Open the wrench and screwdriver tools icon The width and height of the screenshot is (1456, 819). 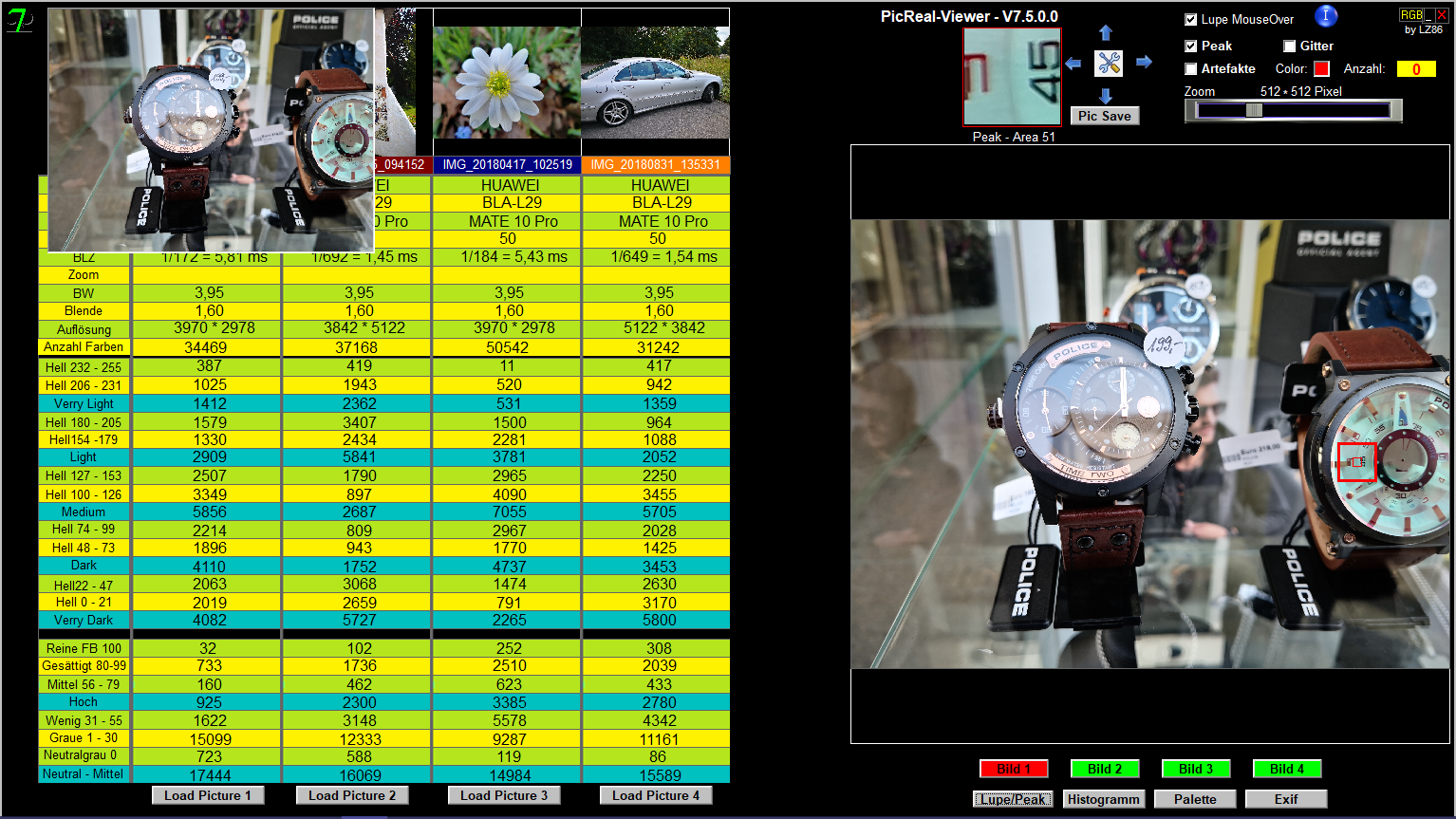[1109, 64]
